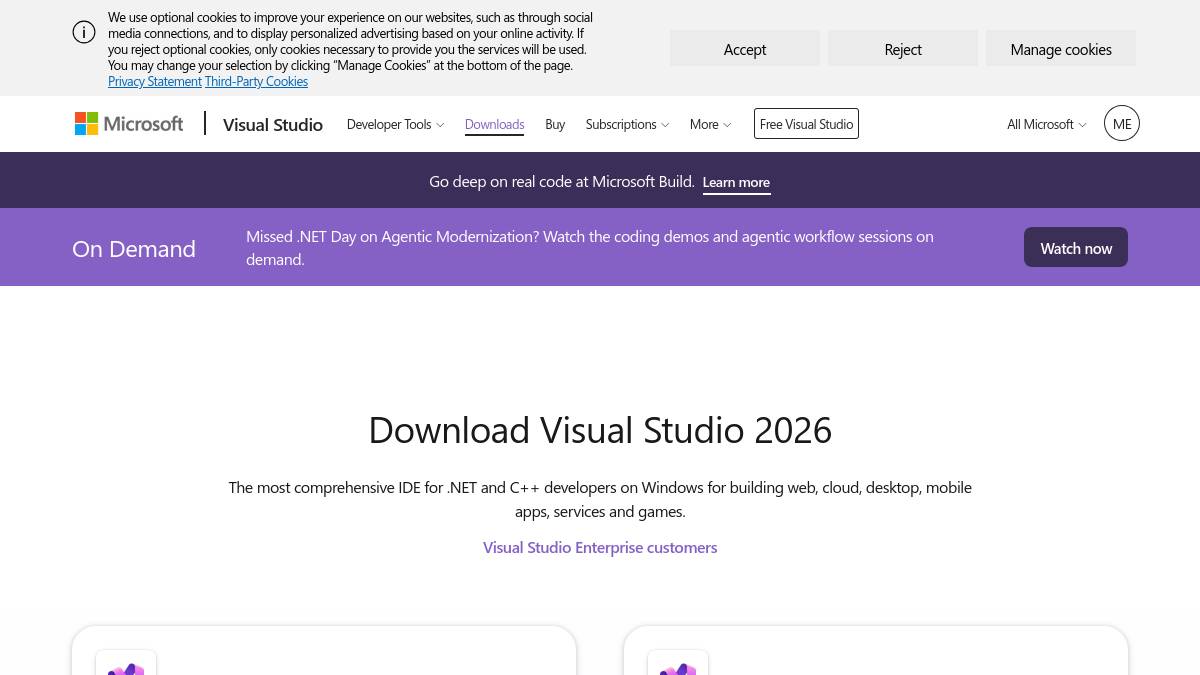The width and height of the screenshot is (1200, 675).
Task: Go to the Visual Studio home link
Action: click(273, 124)
